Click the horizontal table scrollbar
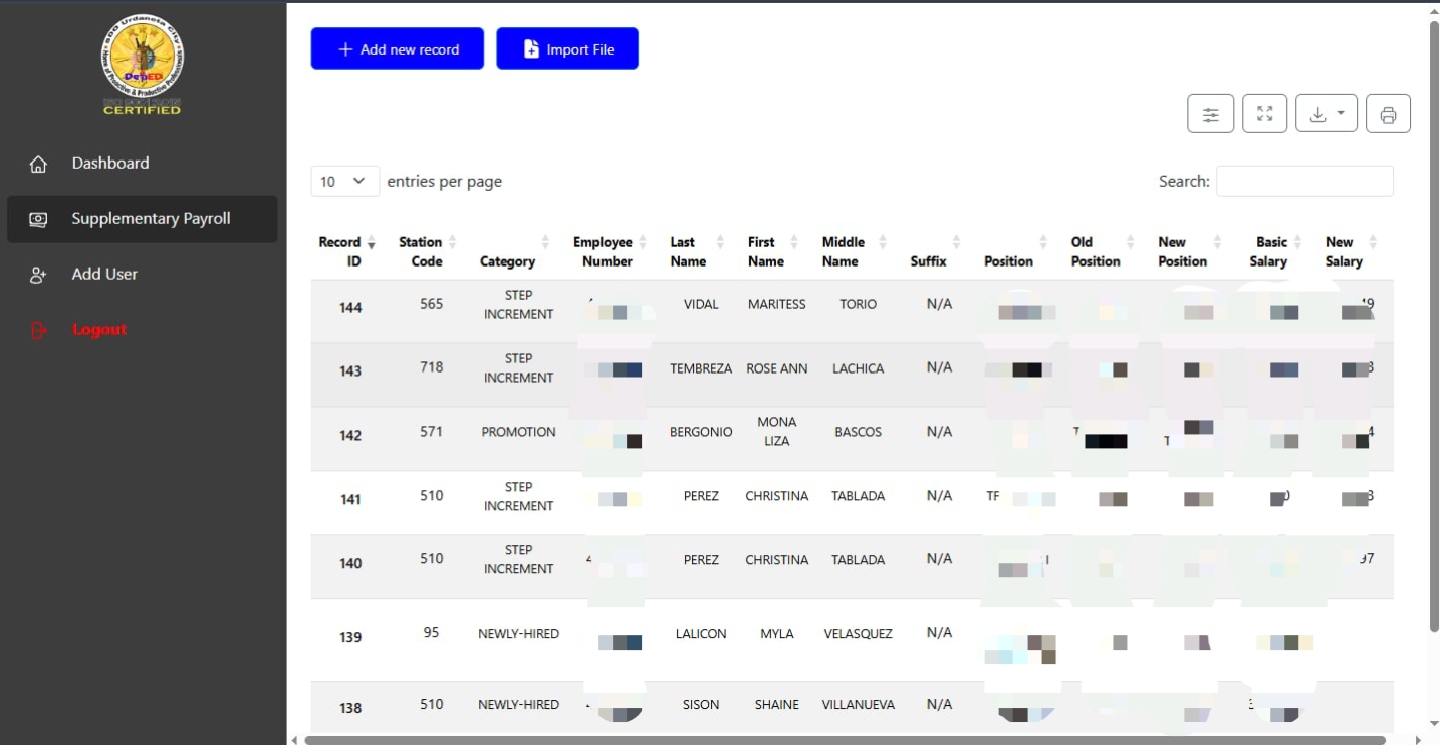Screen dimensions: 1440x745 845,740
